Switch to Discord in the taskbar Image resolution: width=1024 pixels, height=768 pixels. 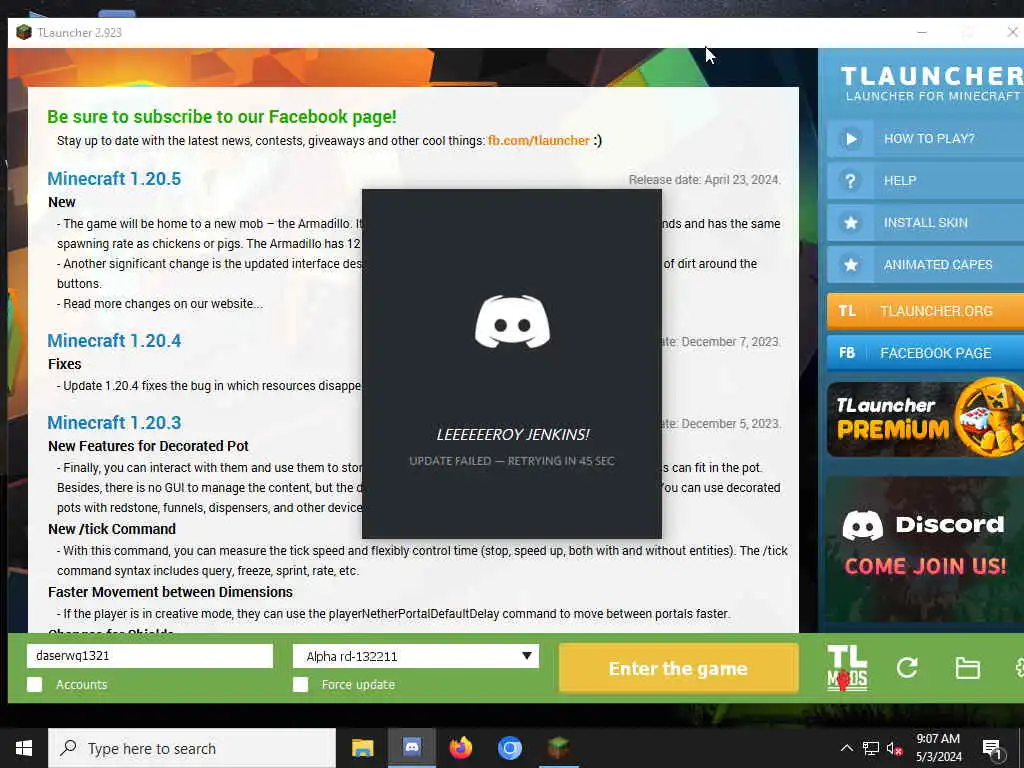pyautogui.click(x=411, y=747)
